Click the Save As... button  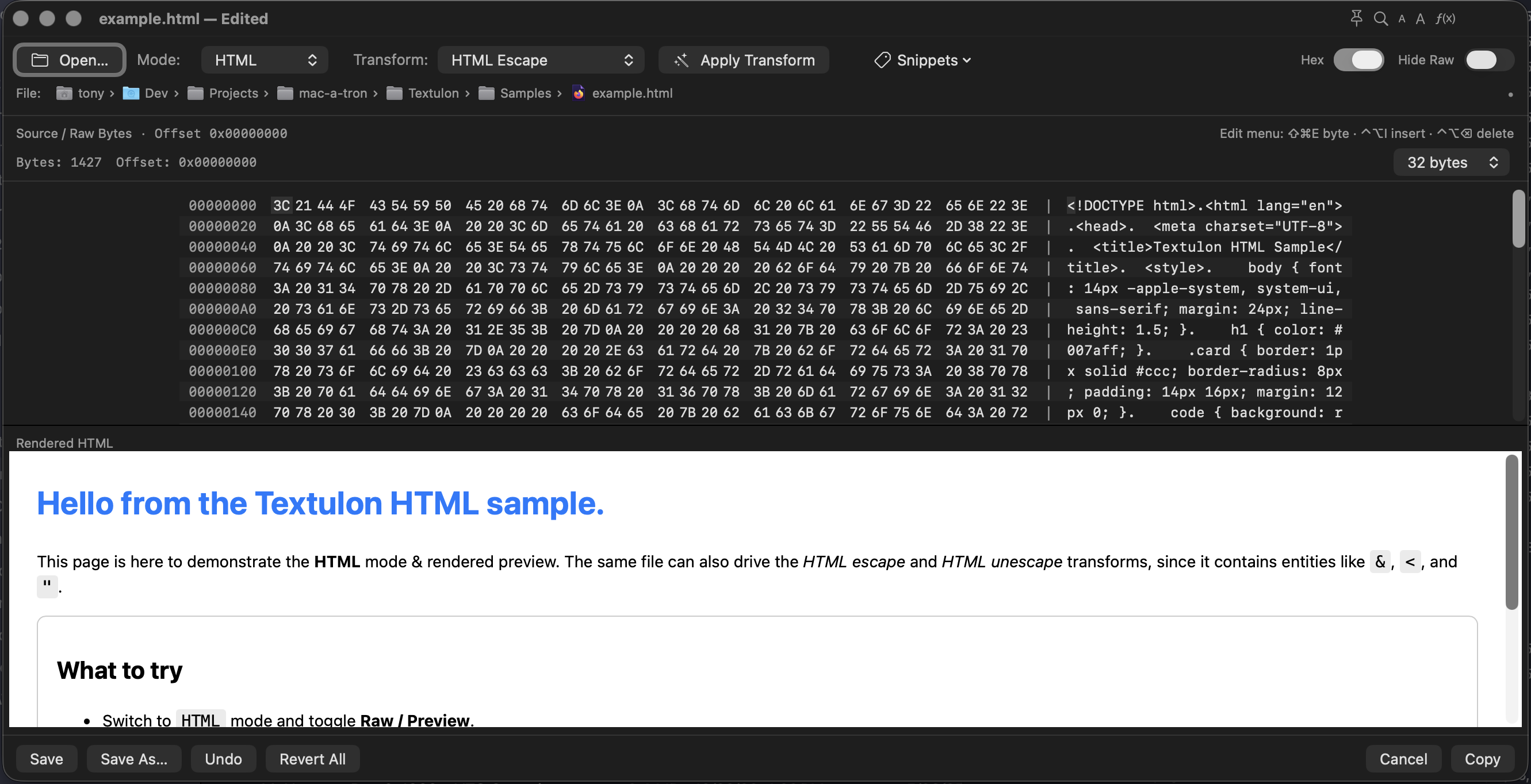coord(134,759)
